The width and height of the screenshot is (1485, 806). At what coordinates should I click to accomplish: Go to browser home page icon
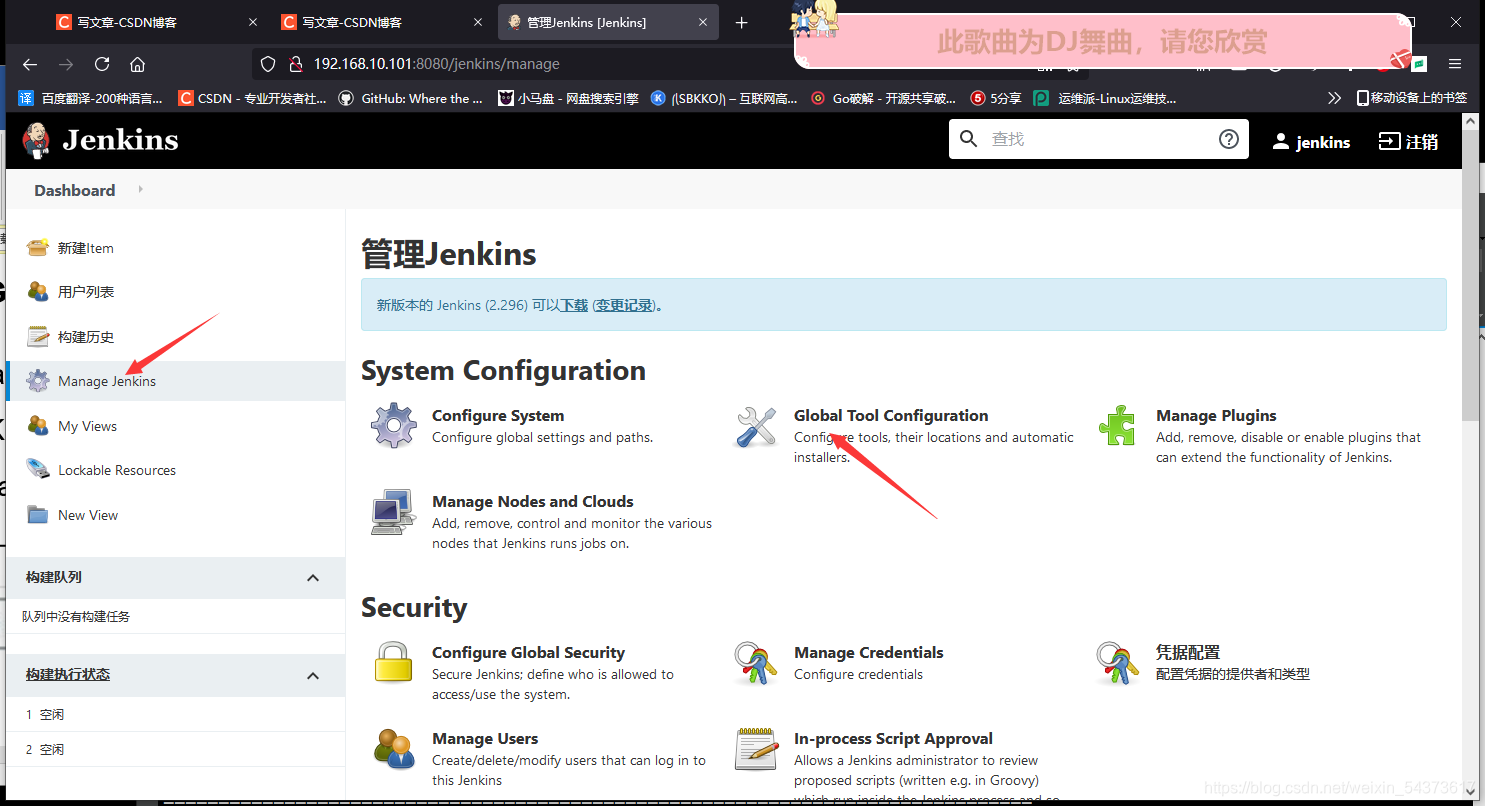point(138,64)
